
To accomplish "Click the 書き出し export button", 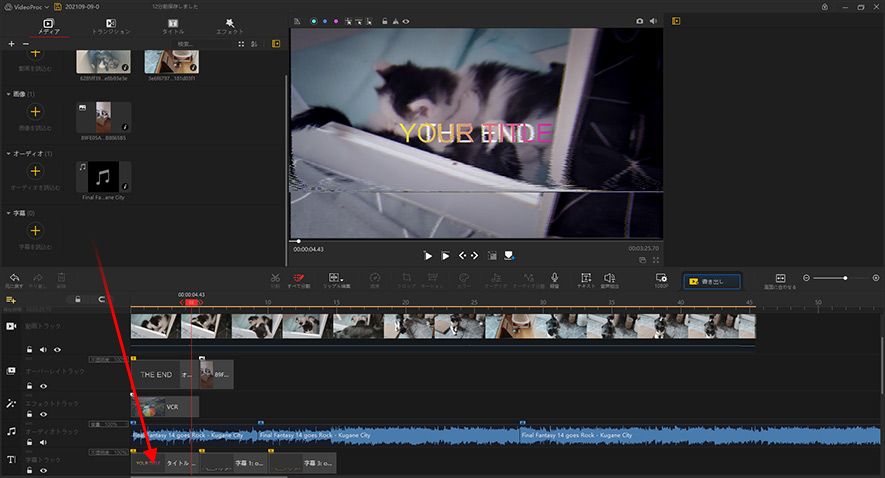I will 712,281.
